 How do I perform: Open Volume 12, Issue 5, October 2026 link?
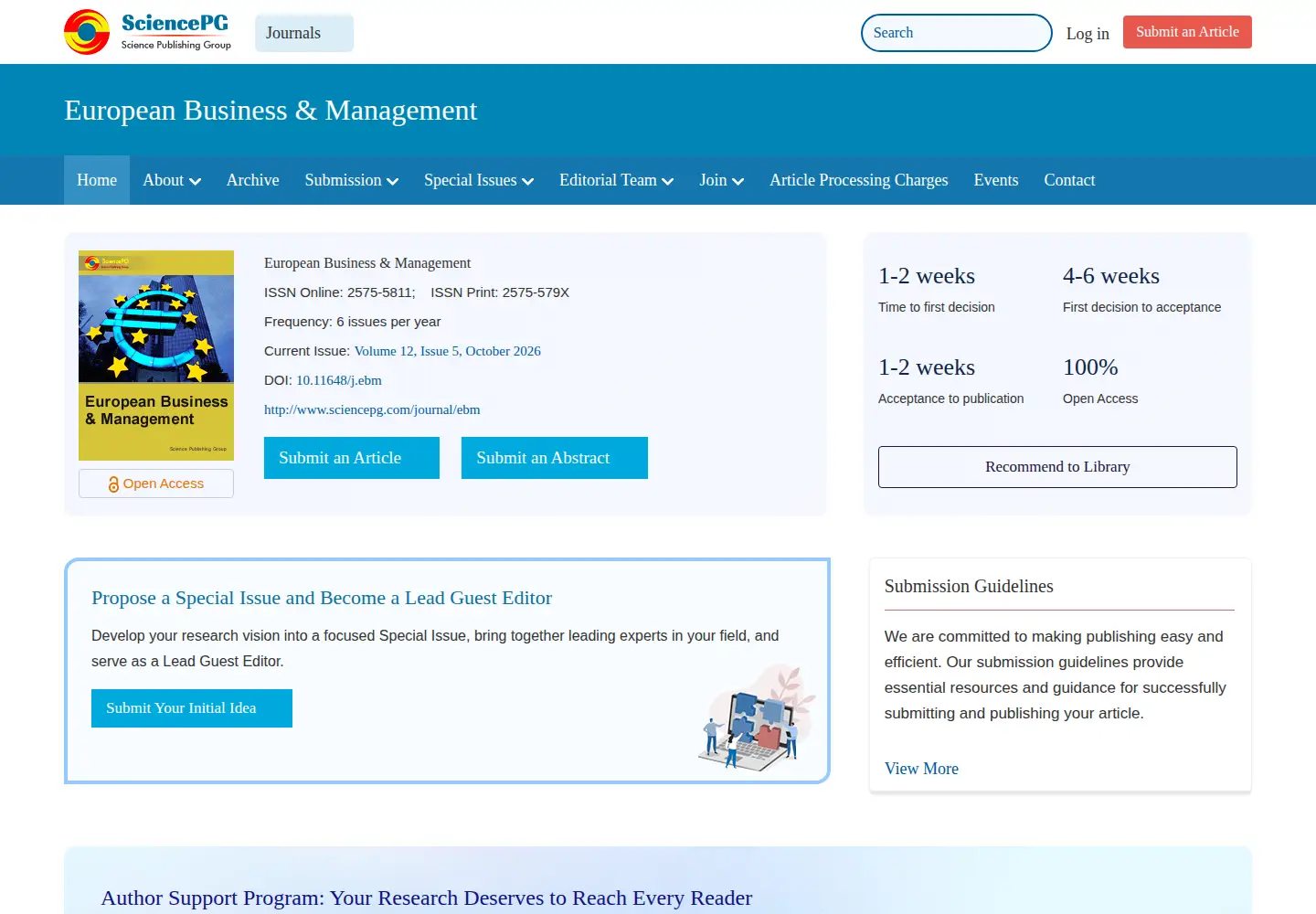click(x=448, y=351)
